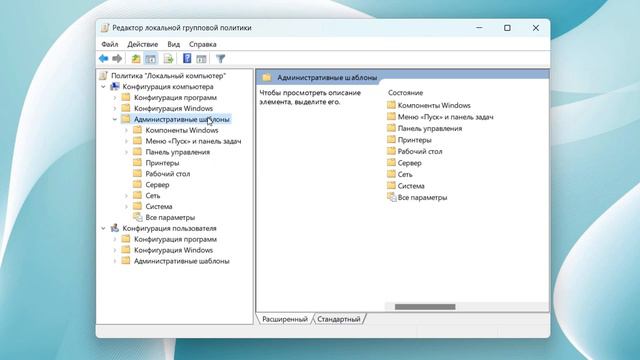640x360 pixels.
Task: Select Рабочий стол in the tree
Action: [x=168, y=174]
